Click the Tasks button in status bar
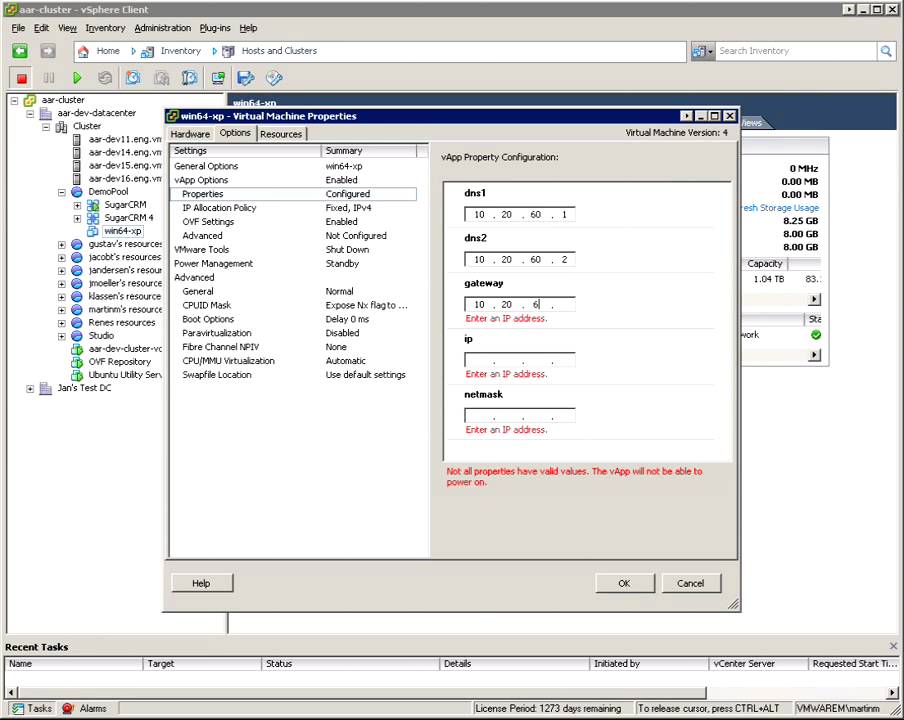 [32, 708]
